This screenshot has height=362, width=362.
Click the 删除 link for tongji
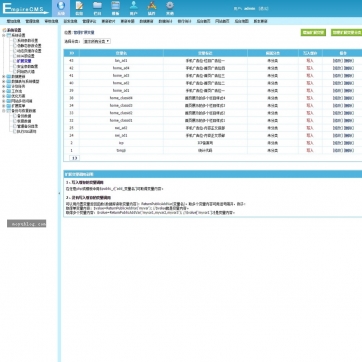[x=349, y=150]
